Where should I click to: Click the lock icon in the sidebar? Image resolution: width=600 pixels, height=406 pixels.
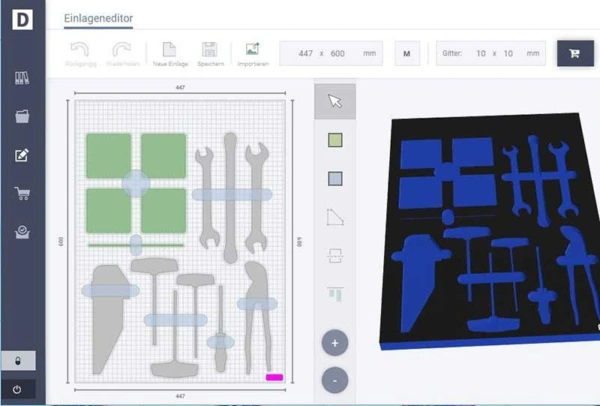[18, 360]
